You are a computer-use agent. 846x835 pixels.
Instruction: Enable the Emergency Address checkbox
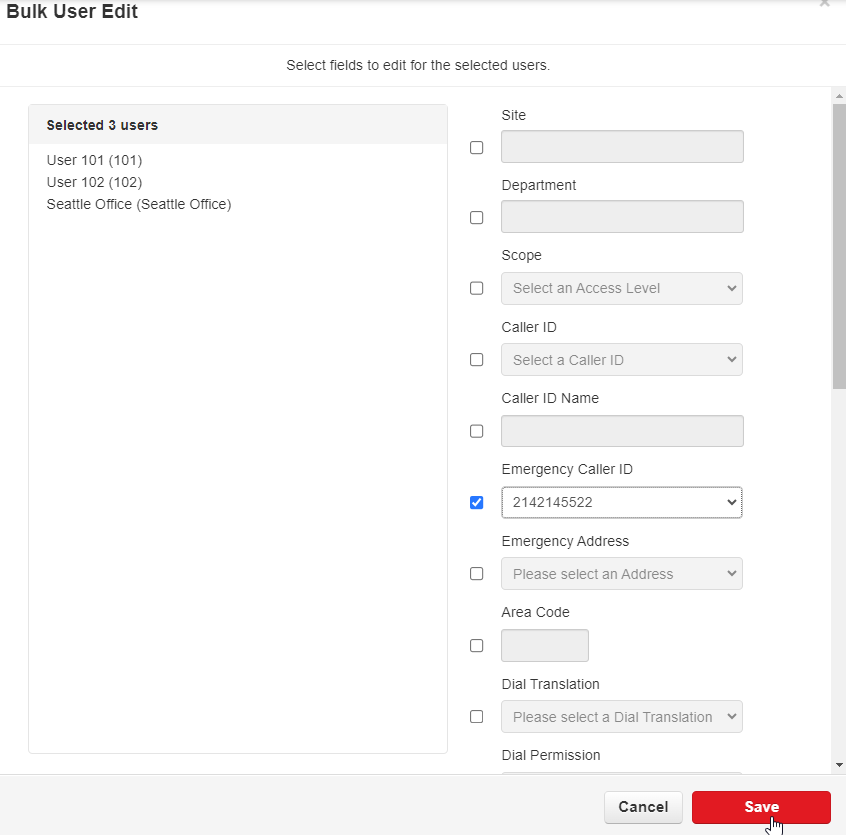(477, 574)
